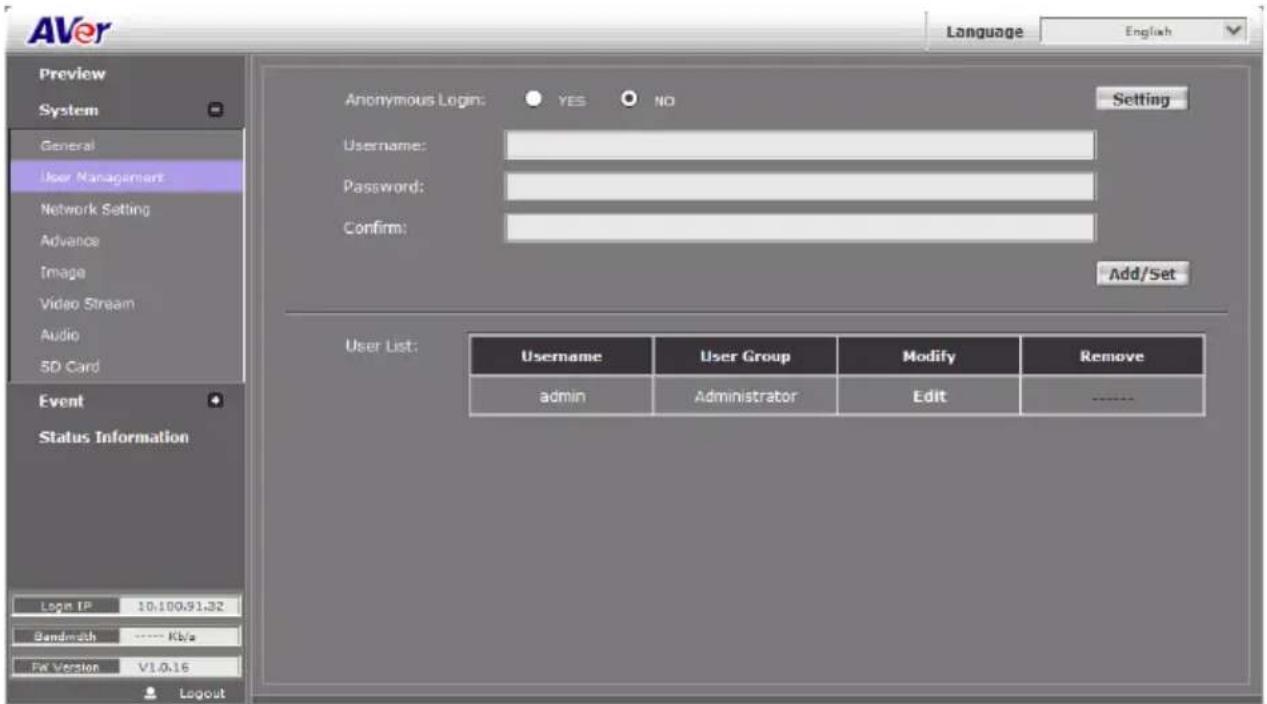Open Status Information page

tap(114, 438)
